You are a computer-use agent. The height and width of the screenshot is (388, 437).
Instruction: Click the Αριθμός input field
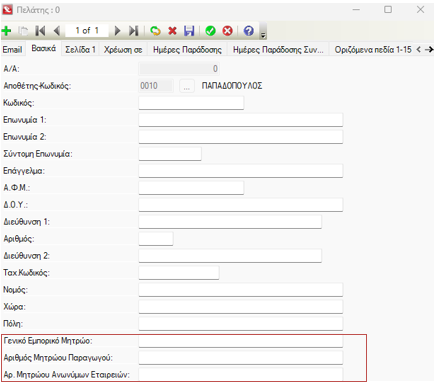[156, 239]
